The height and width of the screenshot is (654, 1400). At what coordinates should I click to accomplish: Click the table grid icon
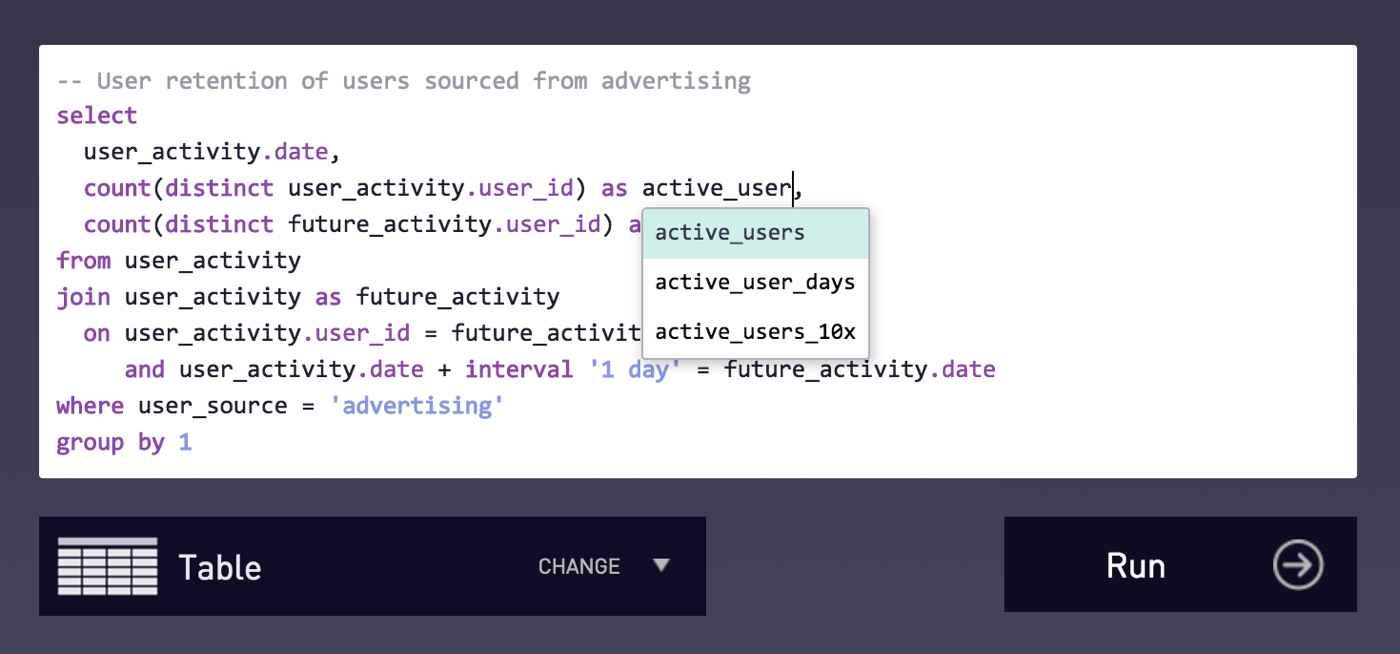[108, 566]
